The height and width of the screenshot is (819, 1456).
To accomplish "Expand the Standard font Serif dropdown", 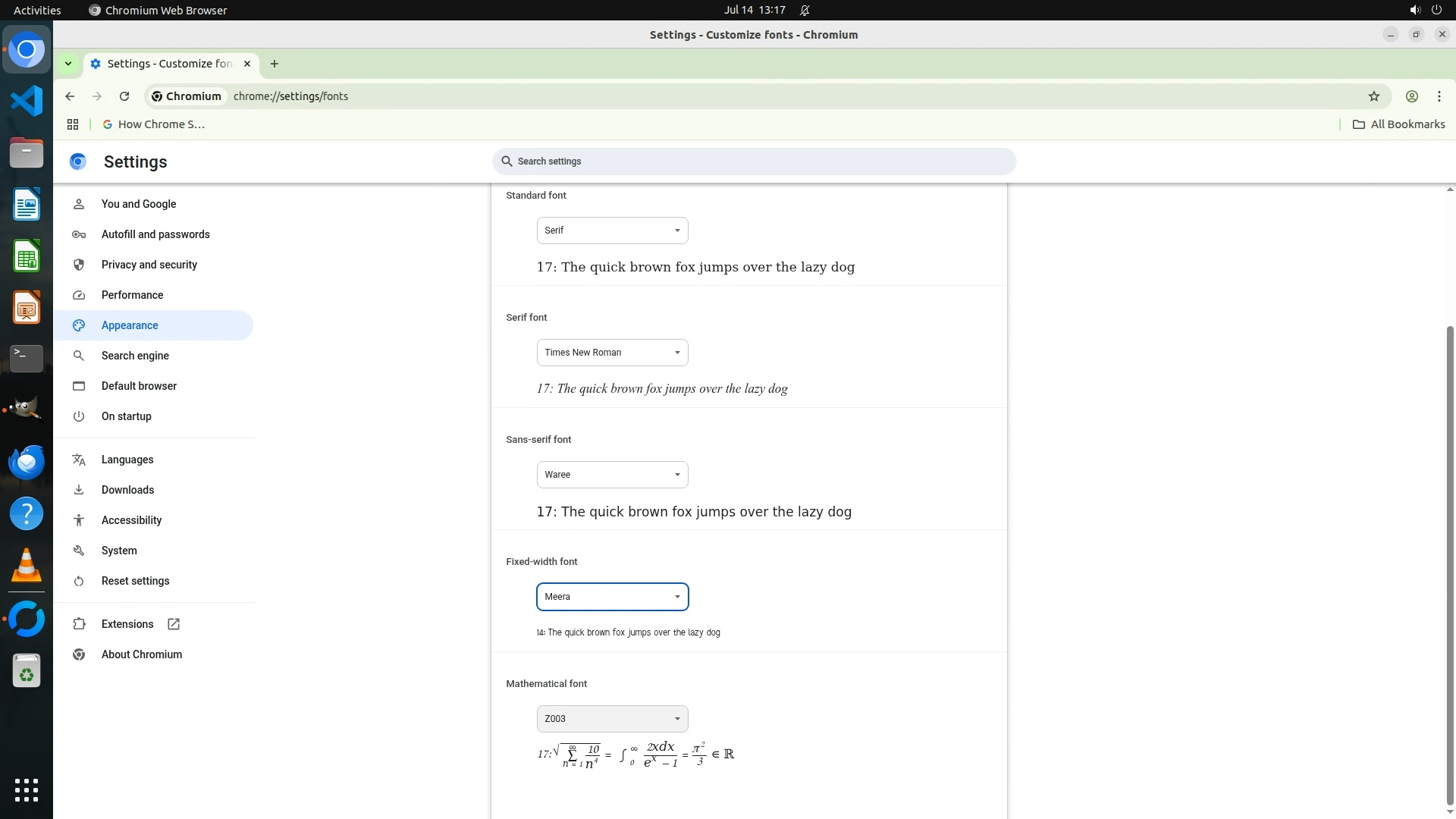I will (612, 231).
